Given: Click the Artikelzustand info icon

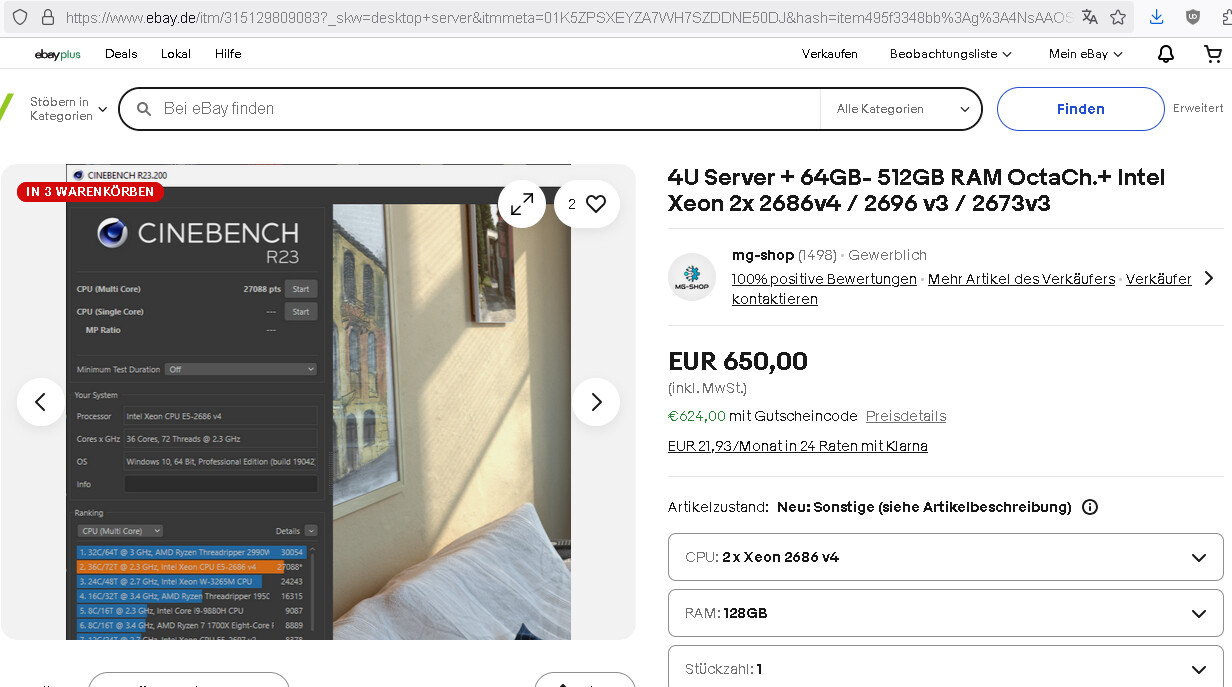Looking at the screenshot, I should click(1090, 507).
